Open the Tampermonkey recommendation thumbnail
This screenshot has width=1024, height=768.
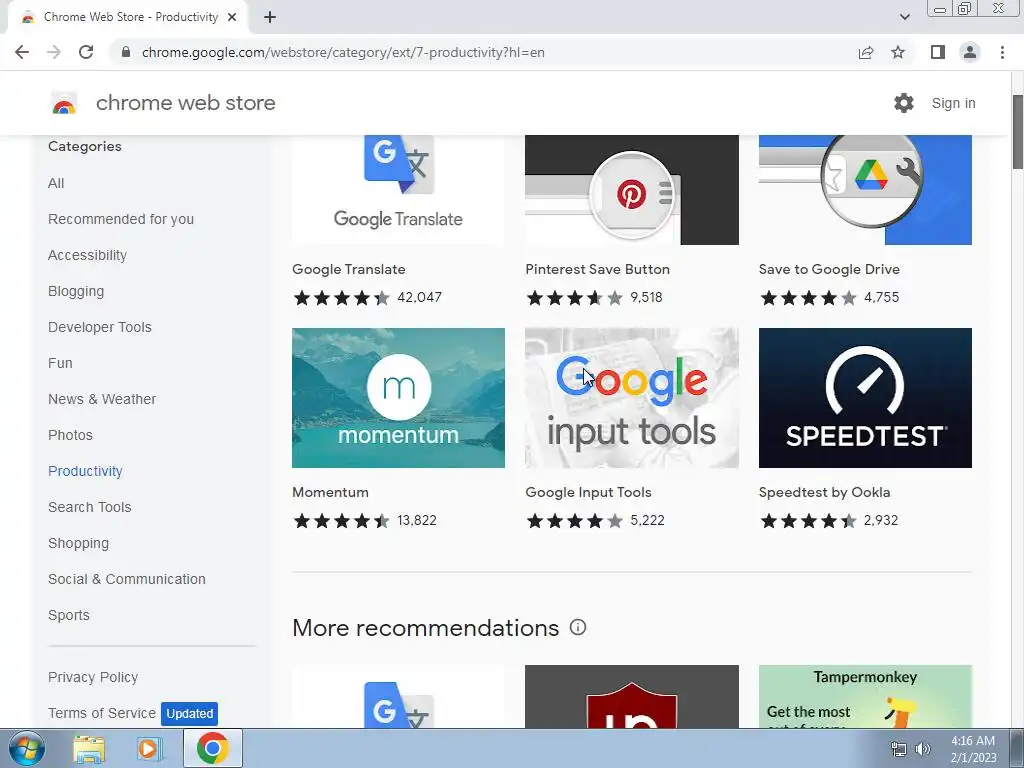point(865,696)
